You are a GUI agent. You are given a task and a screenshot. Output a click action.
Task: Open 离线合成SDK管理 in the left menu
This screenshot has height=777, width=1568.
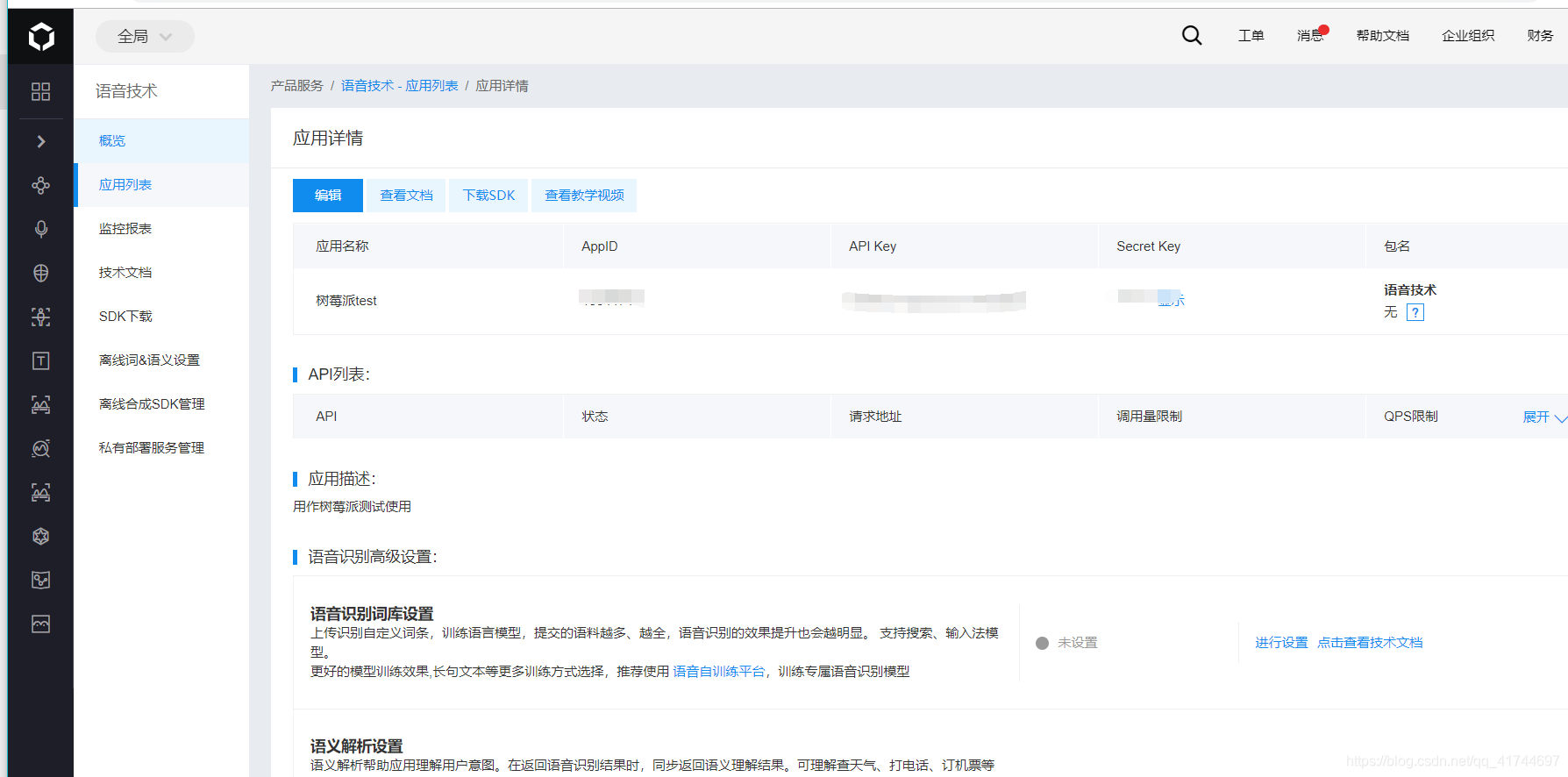[161, 404]
